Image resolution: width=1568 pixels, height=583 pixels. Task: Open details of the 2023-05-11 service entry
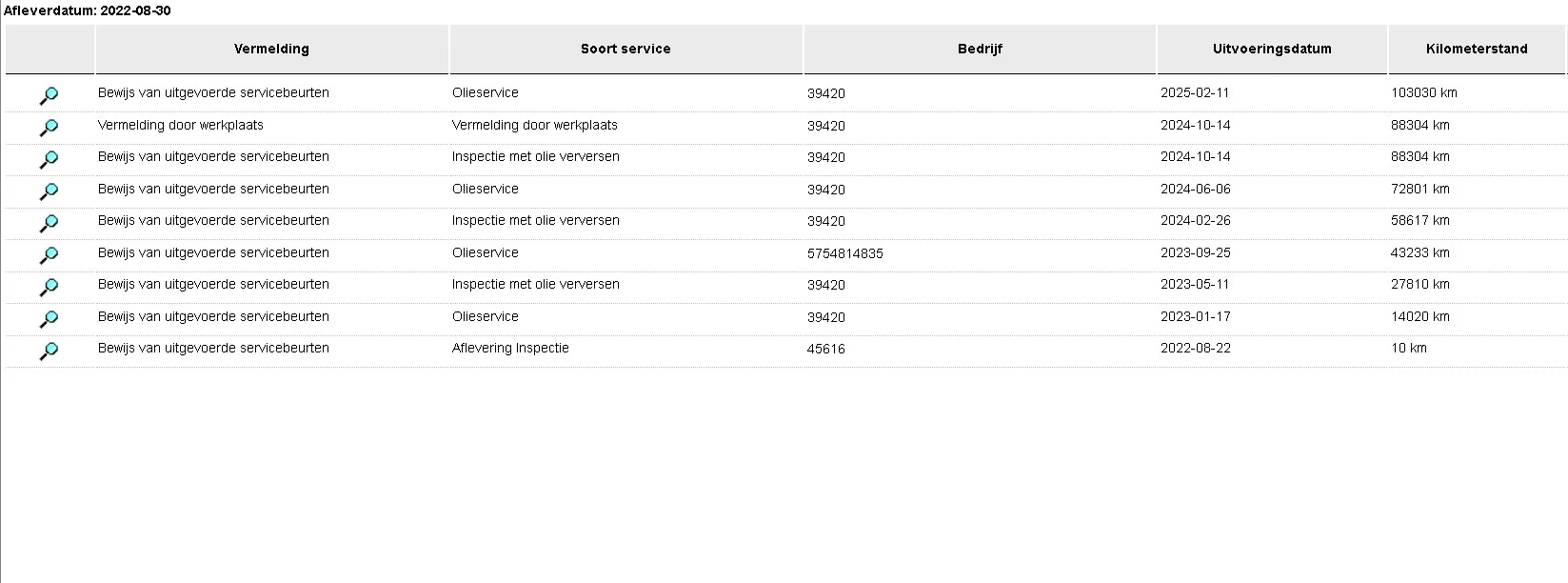click(x=50, y=286)
